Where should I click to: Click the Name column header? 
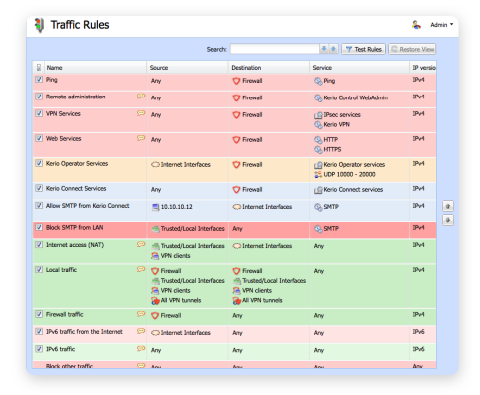(96, 68)
